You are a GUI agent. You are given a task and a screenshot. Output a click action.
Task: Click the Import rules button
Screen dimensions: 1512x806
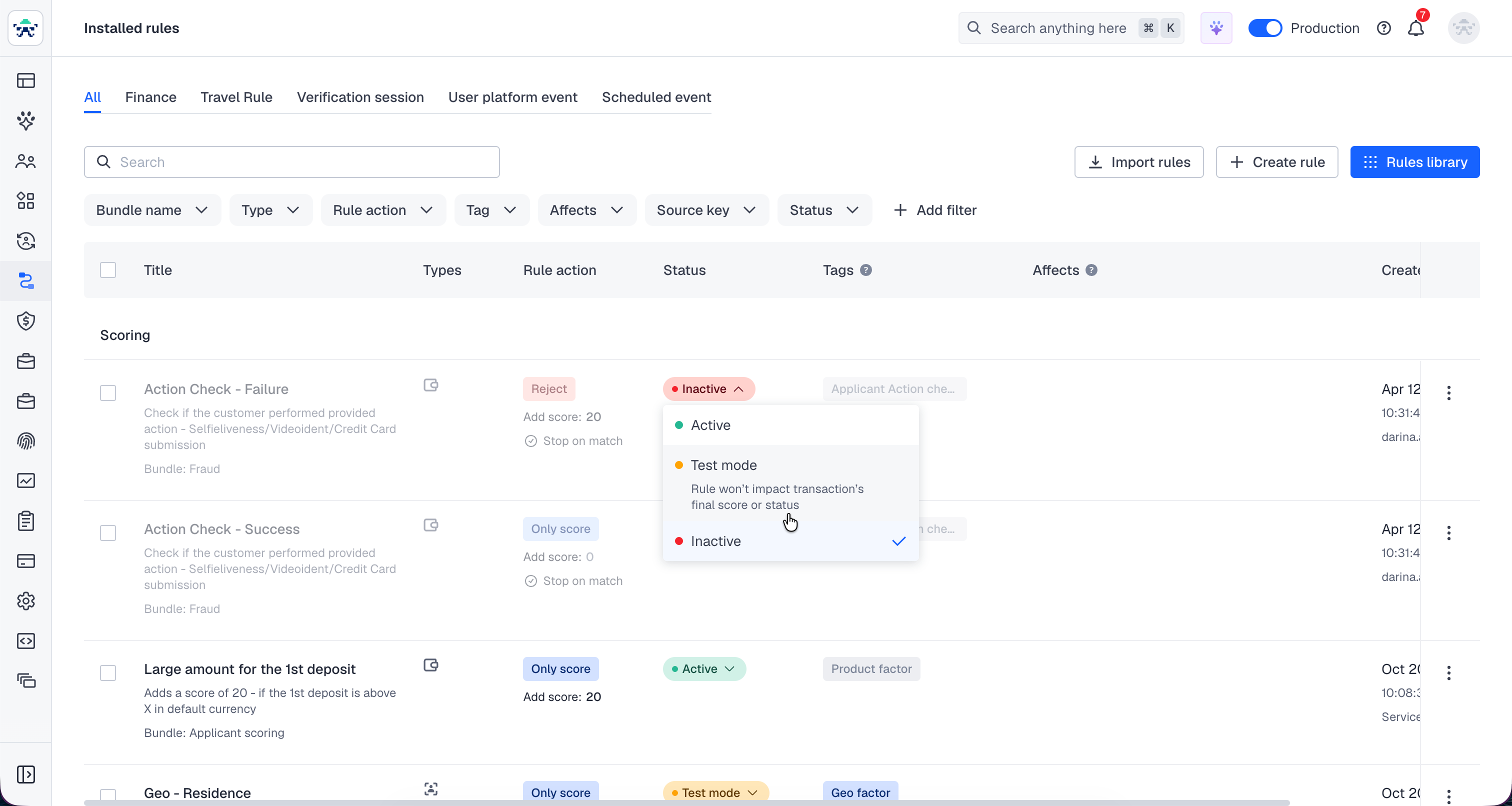(1138, 162)
